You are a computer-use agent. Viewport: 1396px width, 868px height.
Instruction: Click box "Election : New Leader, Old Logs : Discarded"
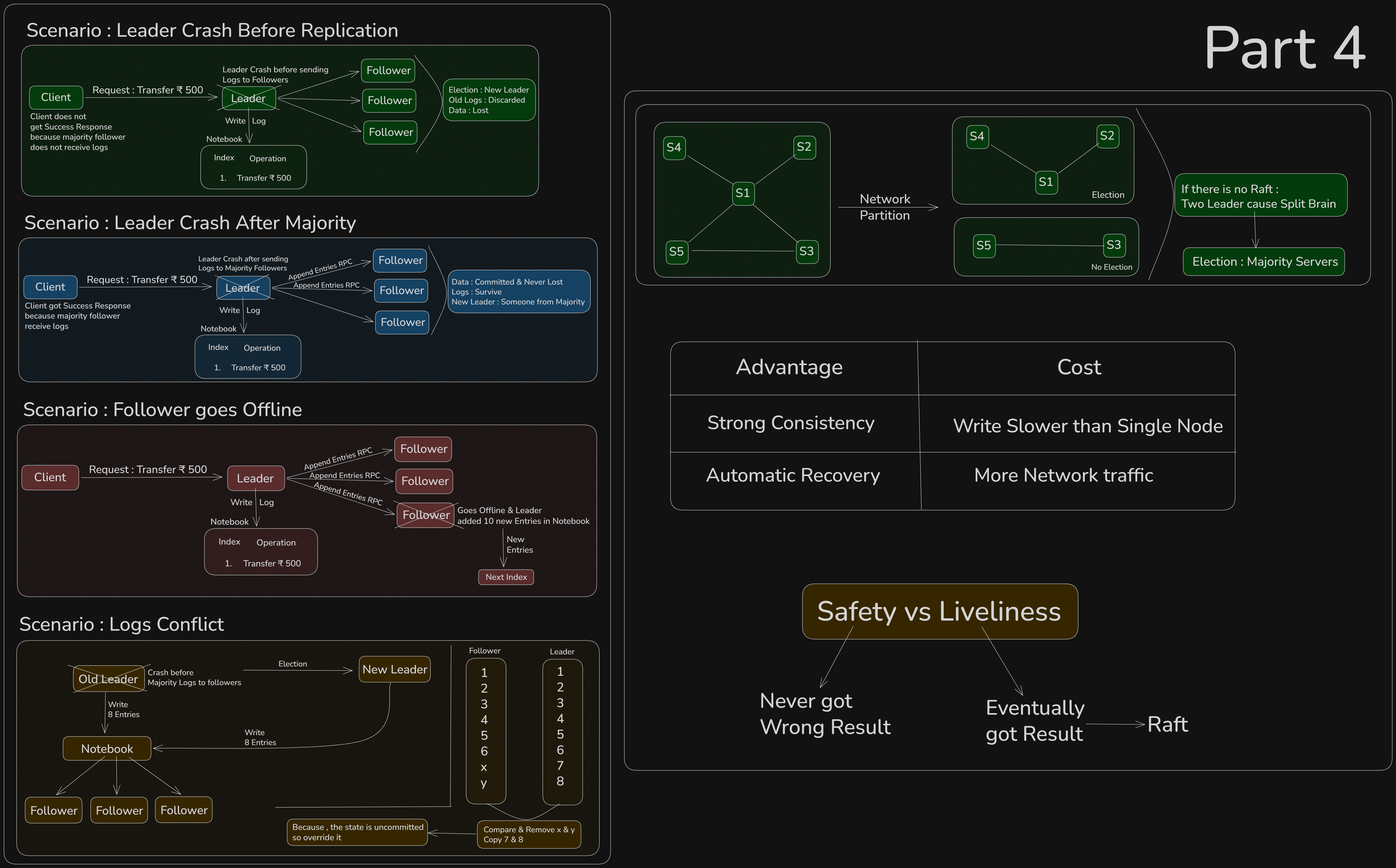(x=489, y=100)
